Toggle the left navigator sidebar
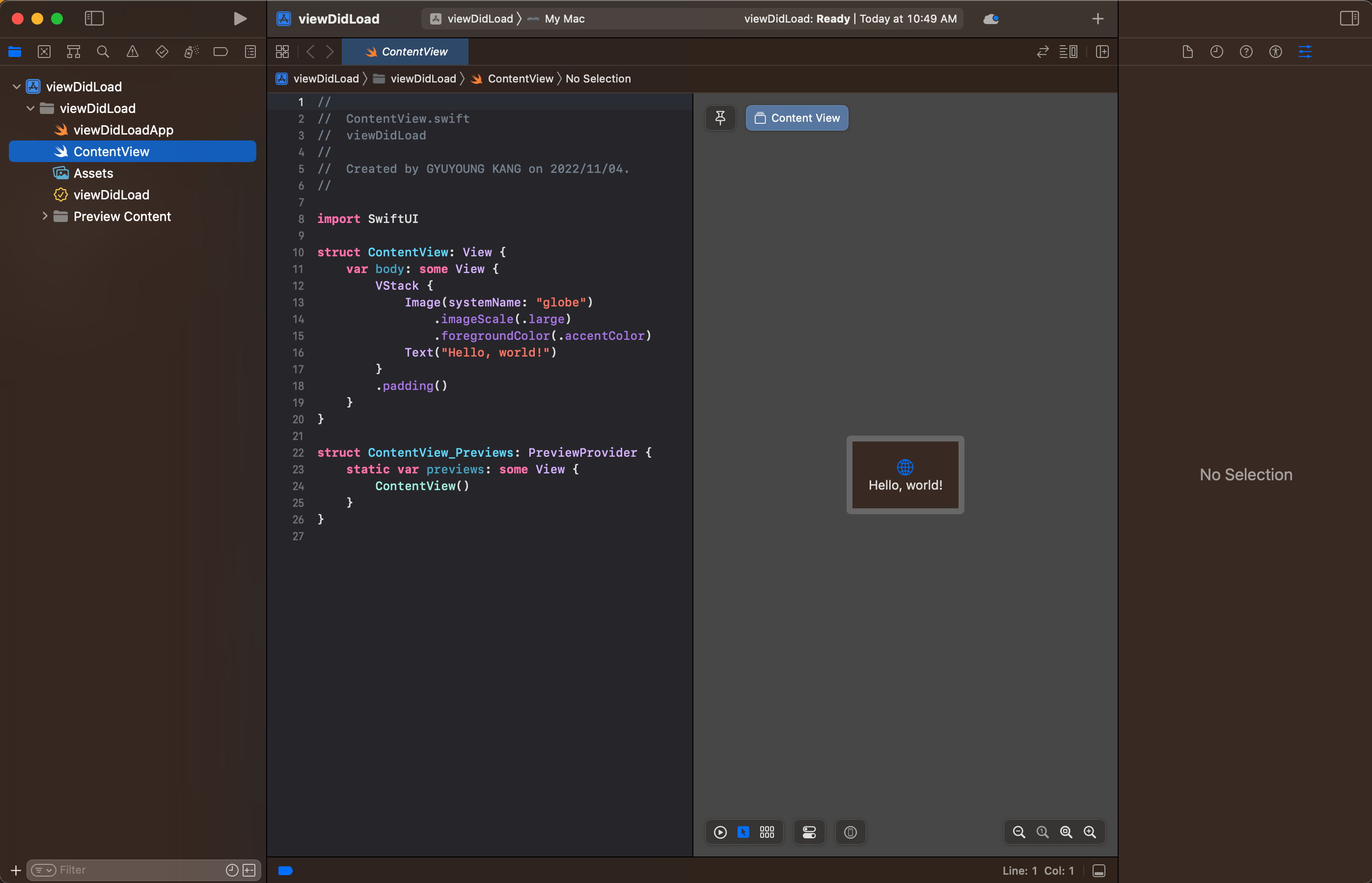The height and width of the screenshot is (883, 1372). (x=94, y=18)
